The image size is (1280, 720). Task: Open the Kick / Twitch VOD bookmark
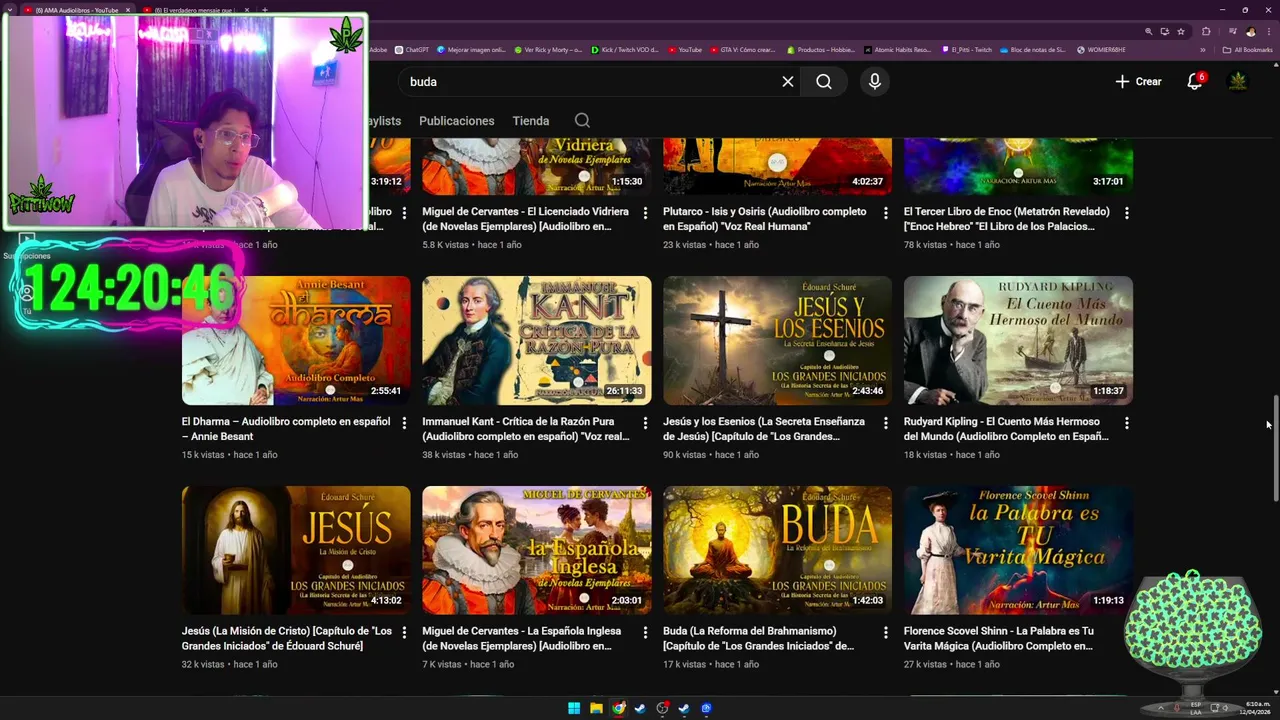click(625, 50)
